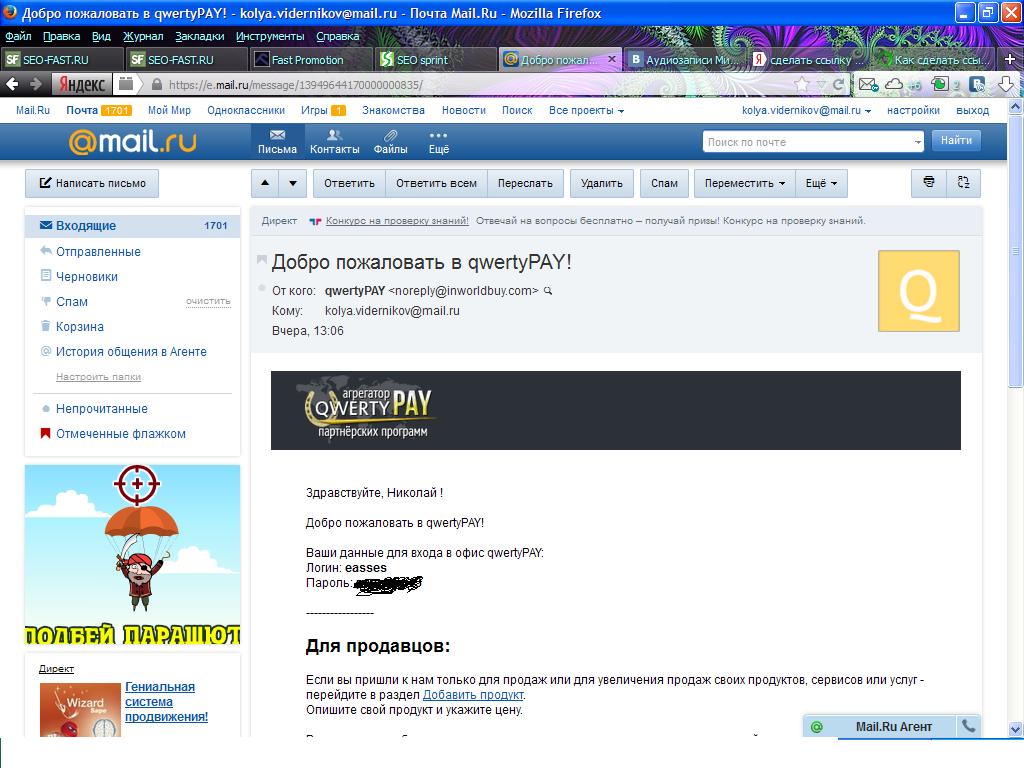This screenshot has height=768, width=1024.
Task: Expand the Переместить dropdown
Action: click(744, 184)
